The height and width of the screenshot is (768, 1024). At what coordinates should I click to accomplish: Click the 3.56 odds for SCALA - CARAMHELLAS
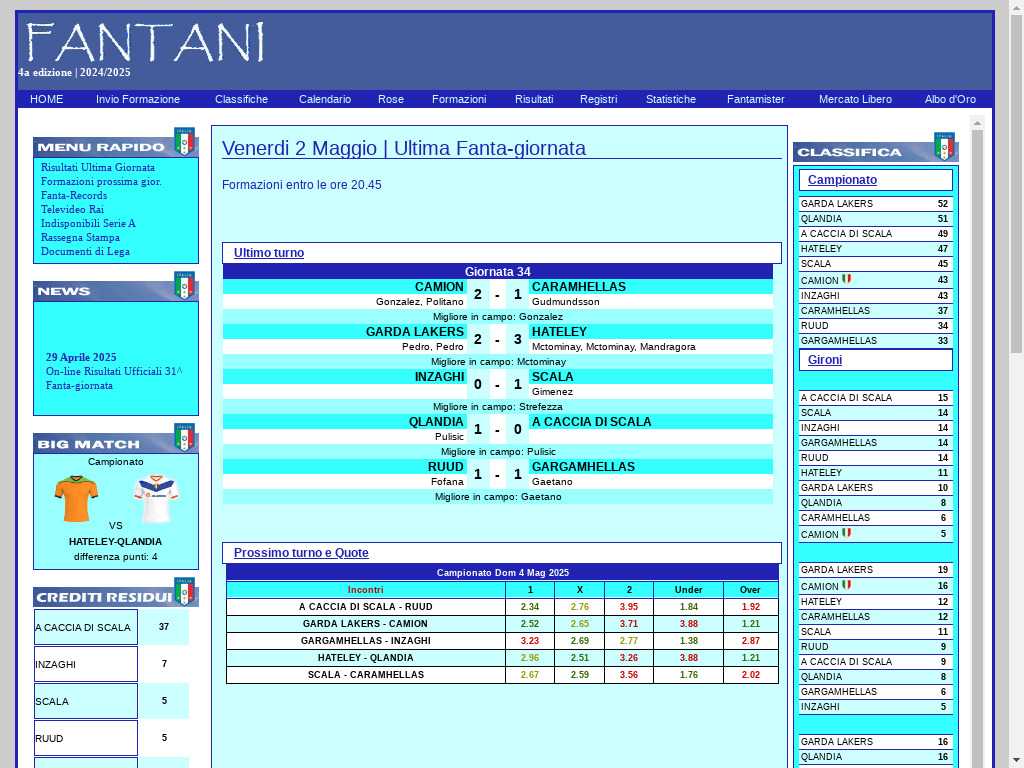628,675
